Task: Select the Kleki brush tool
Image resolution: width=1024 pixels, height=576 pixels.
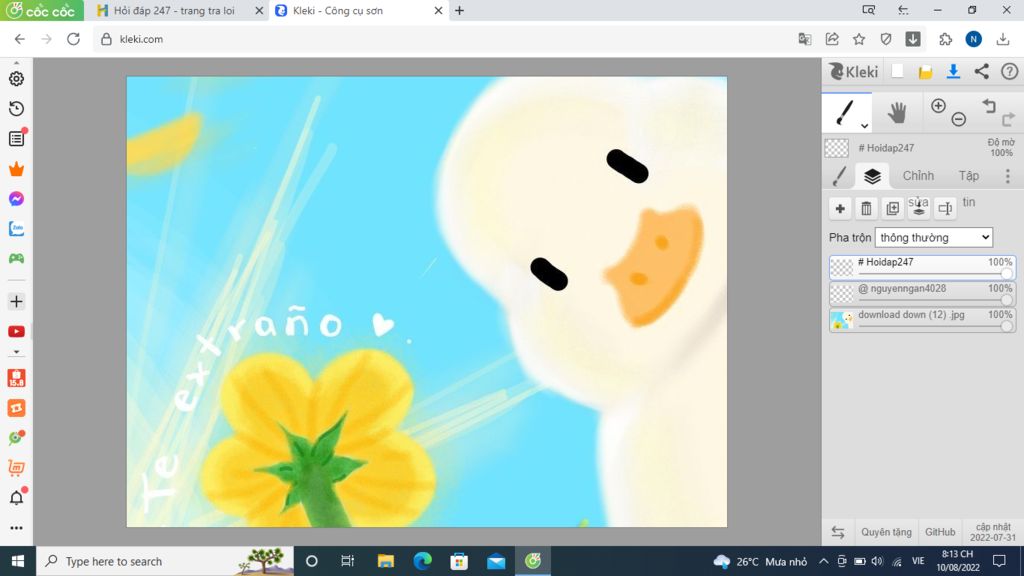Action: 846,112
